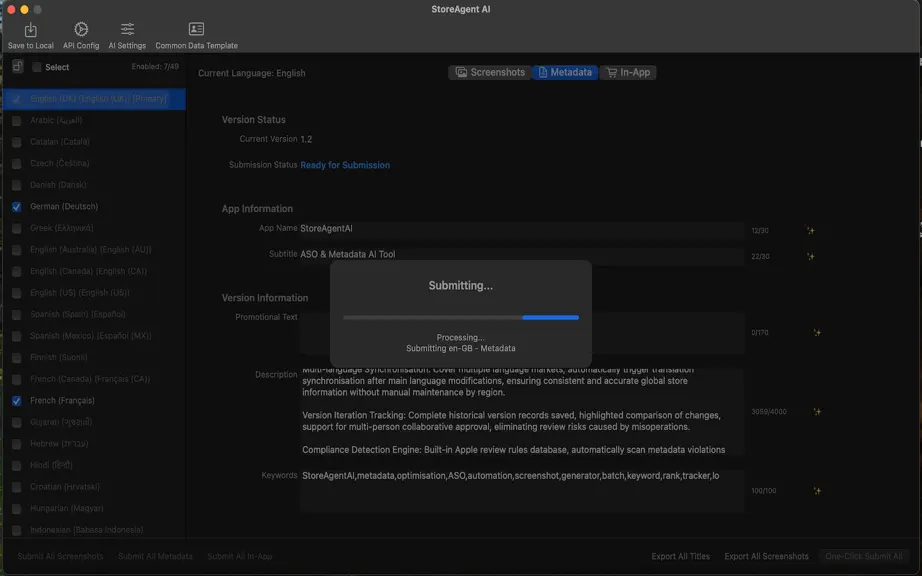Click the AI sparkle icon for Description
922x576 pixels.
coord(817,411)
